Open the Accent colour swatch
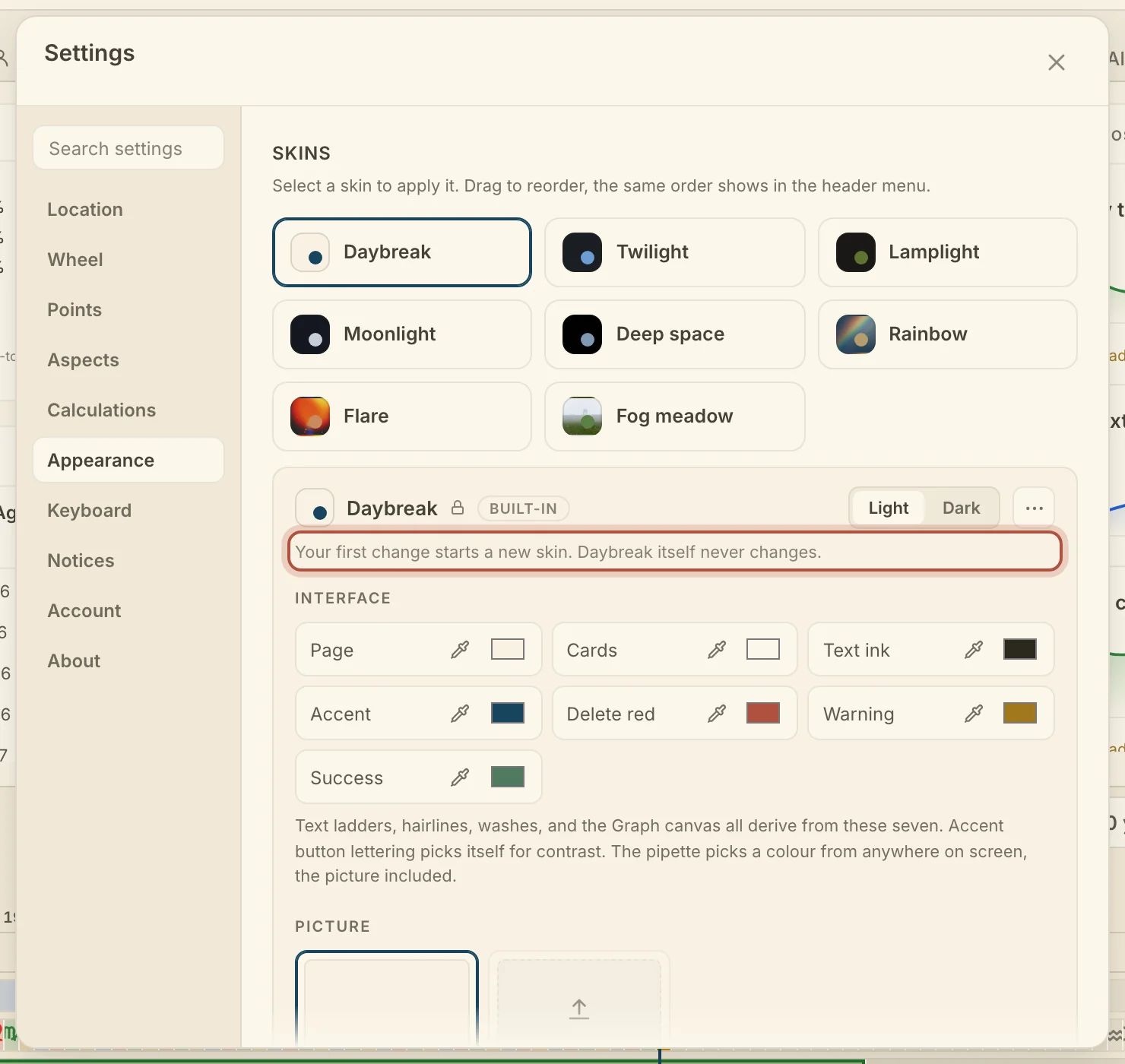1125x1064 pixels. point(508,713)
